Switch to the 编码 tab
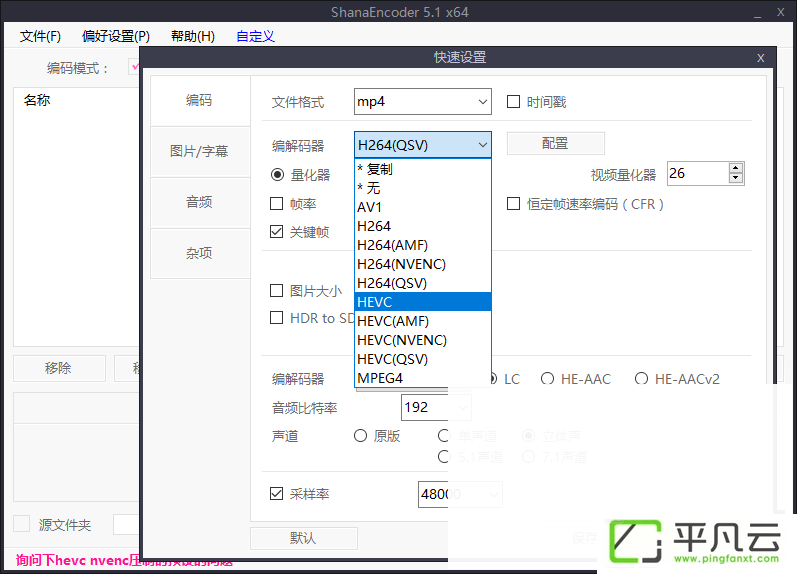Screen dimensions: 797x574 [200, 101]
